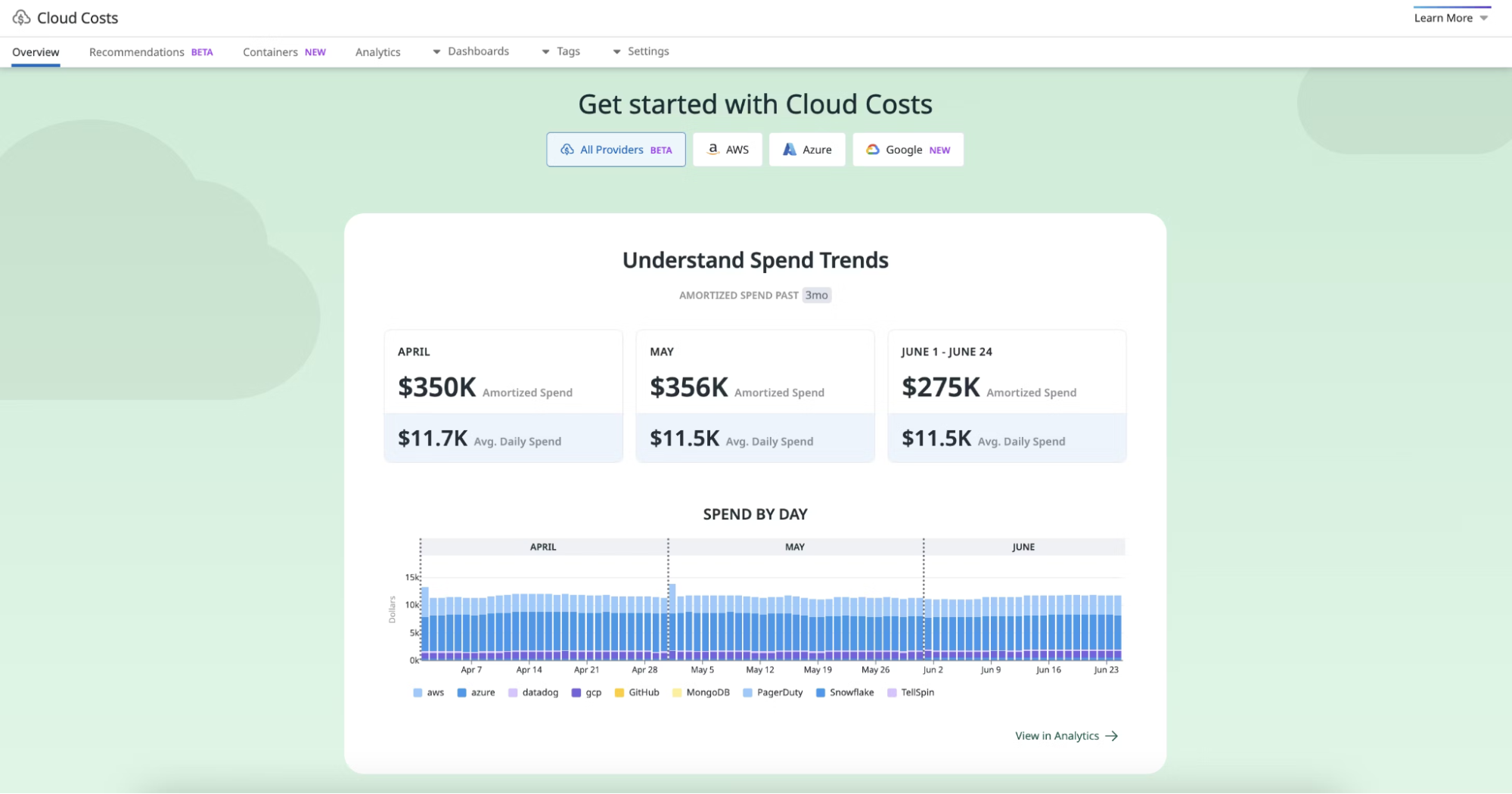Click the $275K amortized spend value

coord(941,387)
